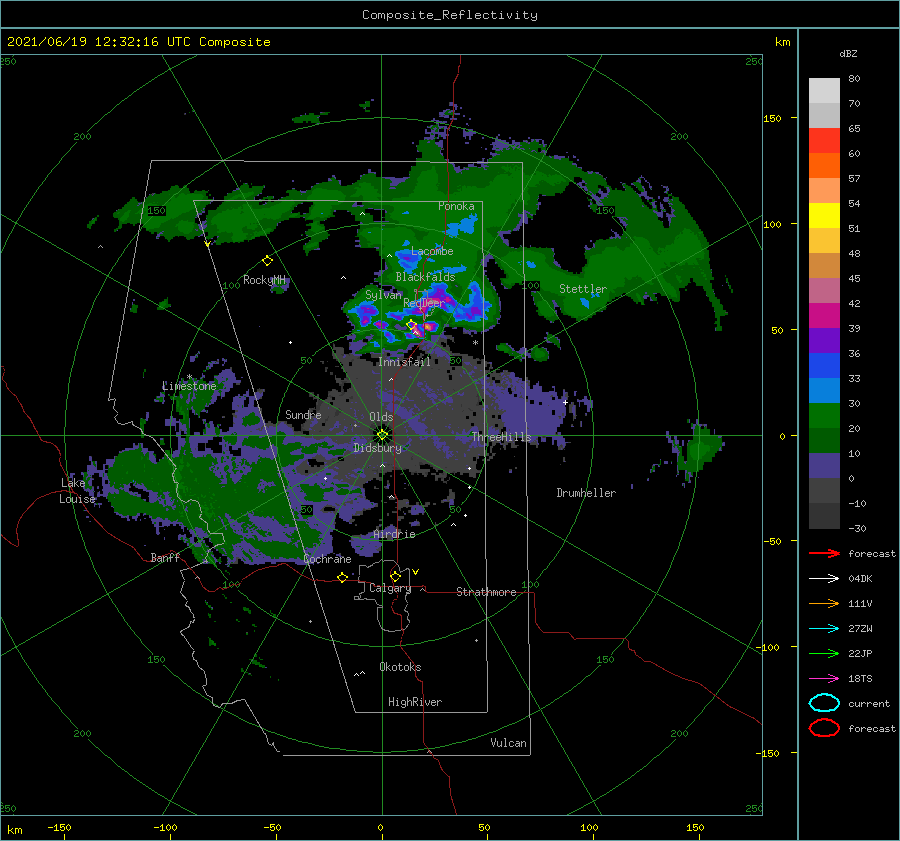This screenshot has height=841, width=900.
Task: Click the RedDeer city label
Action: (424, 303)
